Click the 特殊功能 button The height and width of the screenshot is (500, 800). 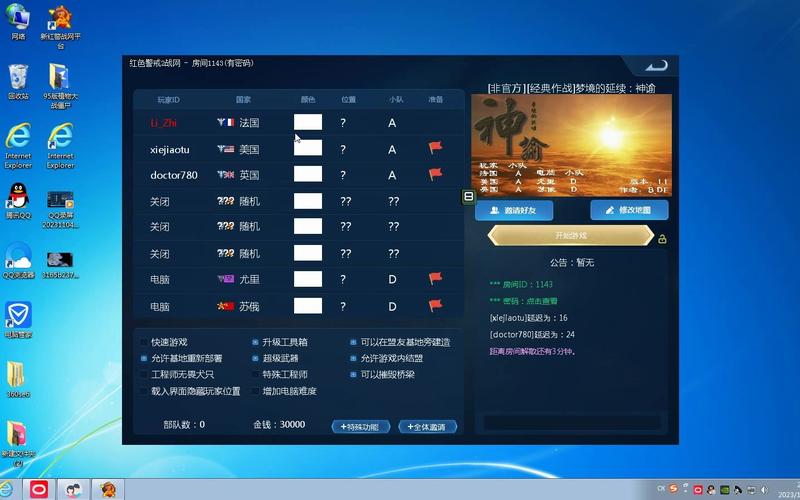pyautogui.click(x=360, y=426)
